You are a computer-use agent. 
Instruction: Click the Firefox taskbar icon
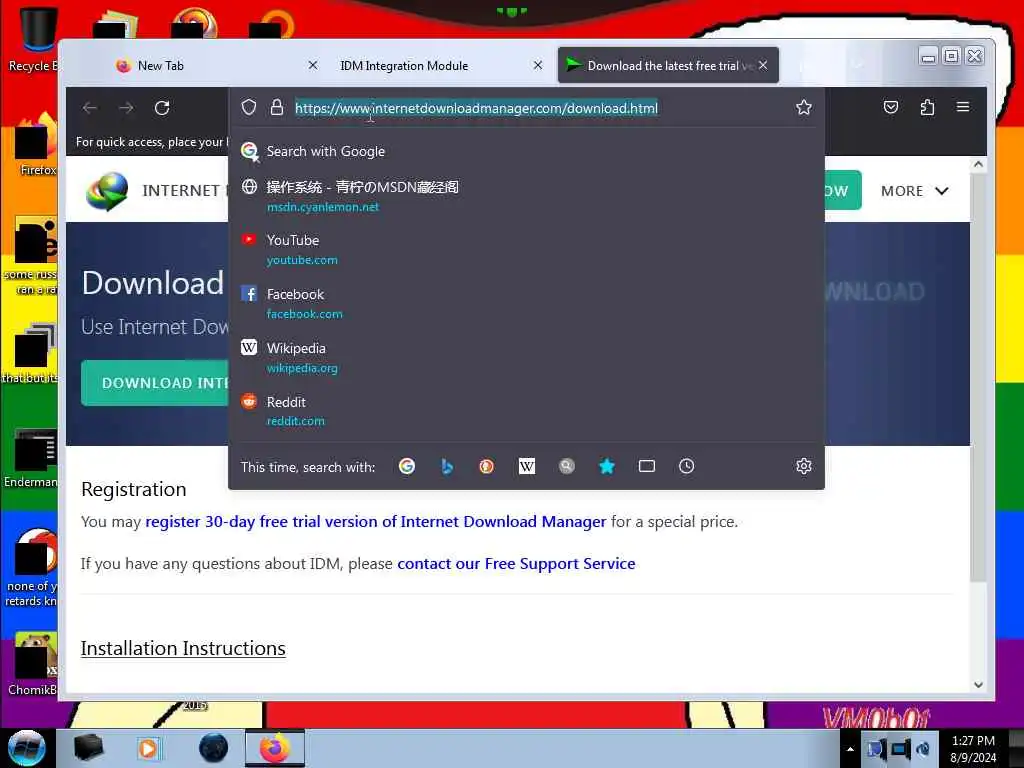tap(275, 748)
